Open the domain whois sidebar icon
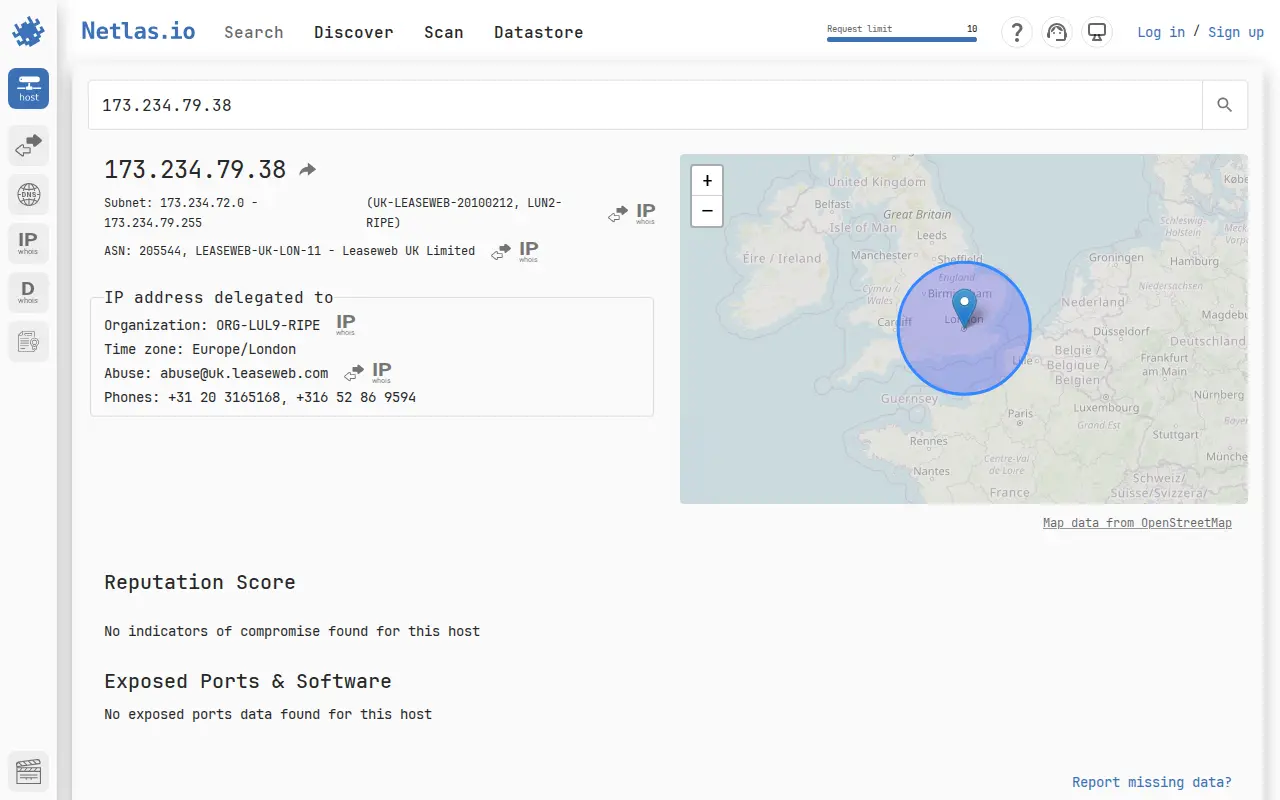 click(x=28, y=292)
